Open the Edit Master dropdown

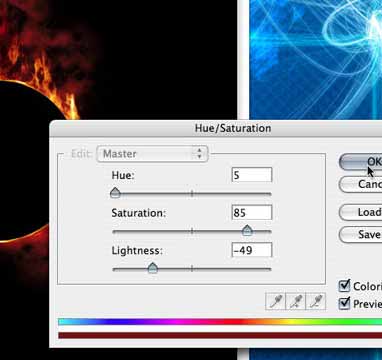(x=152, y=154)
